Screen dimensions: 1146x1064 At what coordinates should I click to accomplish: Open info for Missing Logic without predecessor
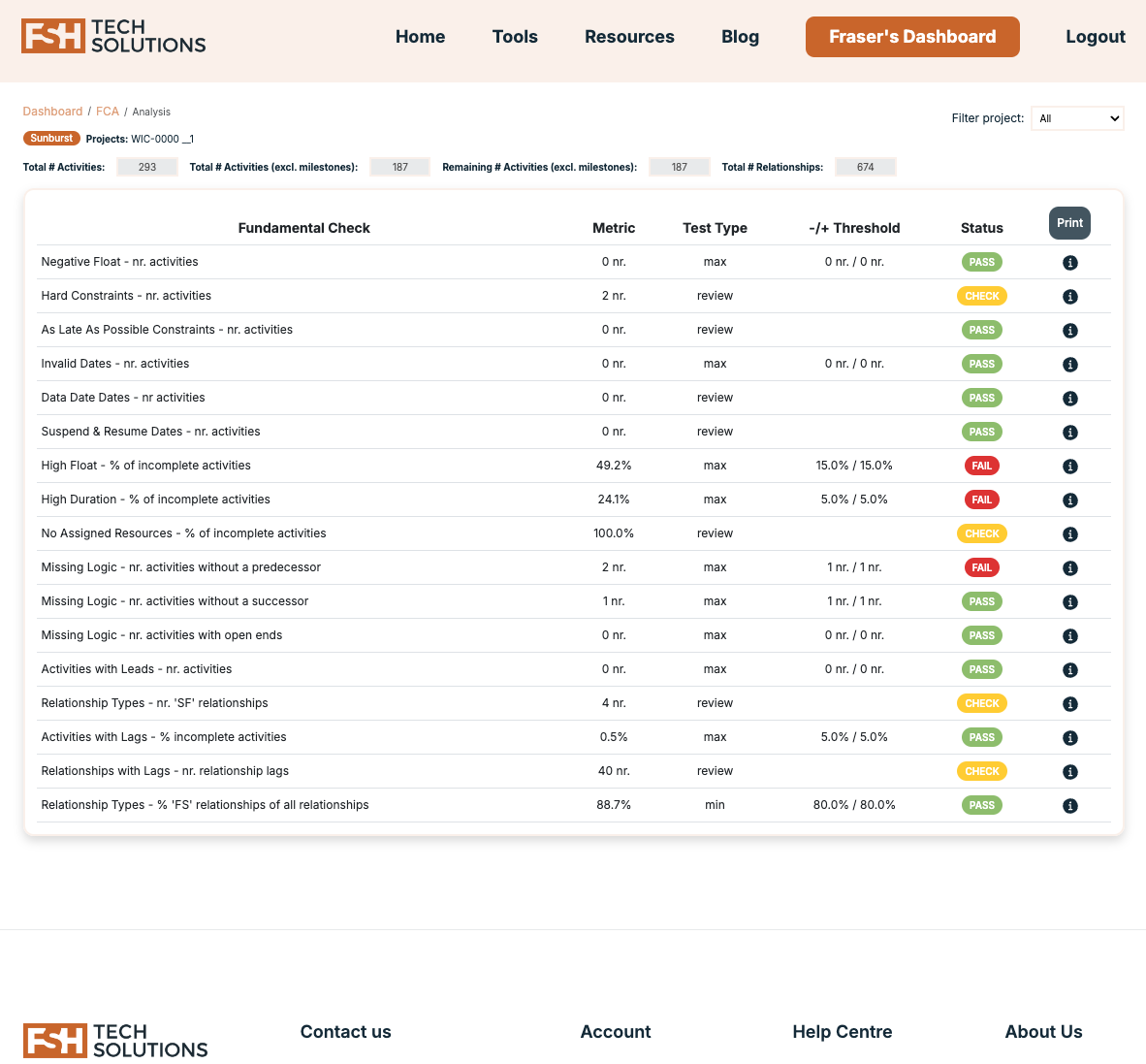click(1070, 567)
